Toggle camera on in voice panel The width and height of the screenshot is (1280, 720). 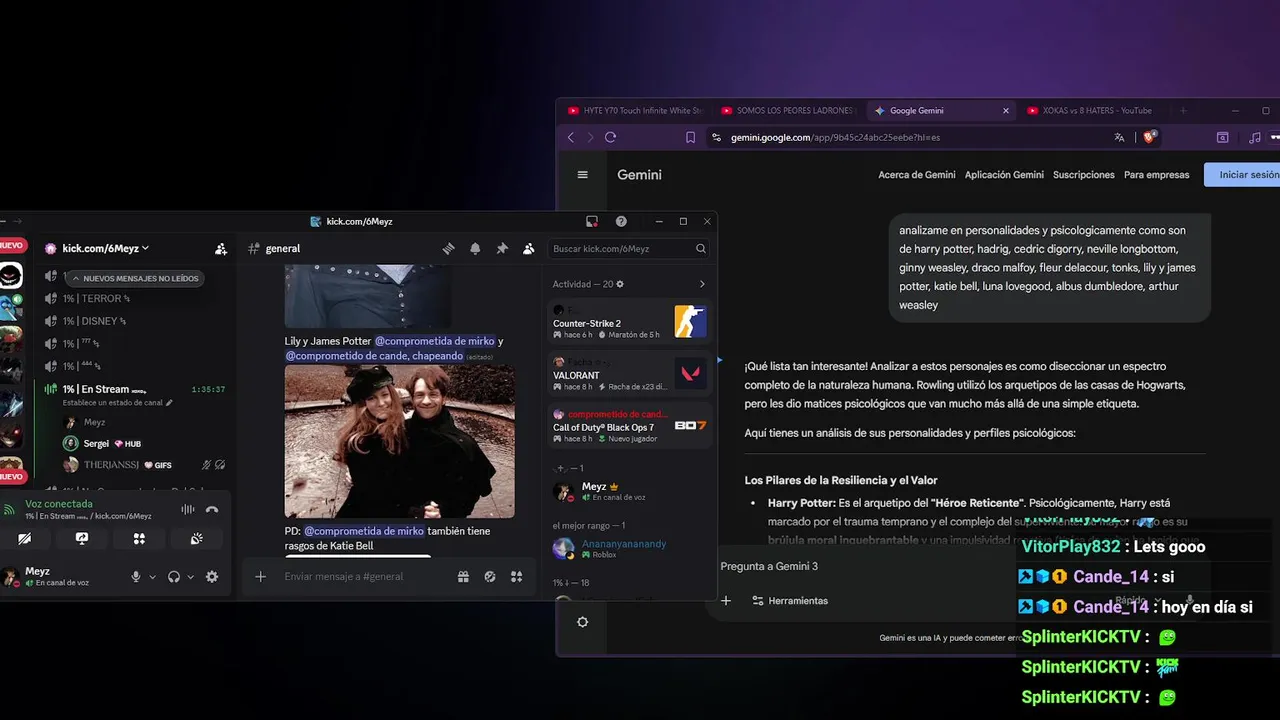(x=24, y=538)
